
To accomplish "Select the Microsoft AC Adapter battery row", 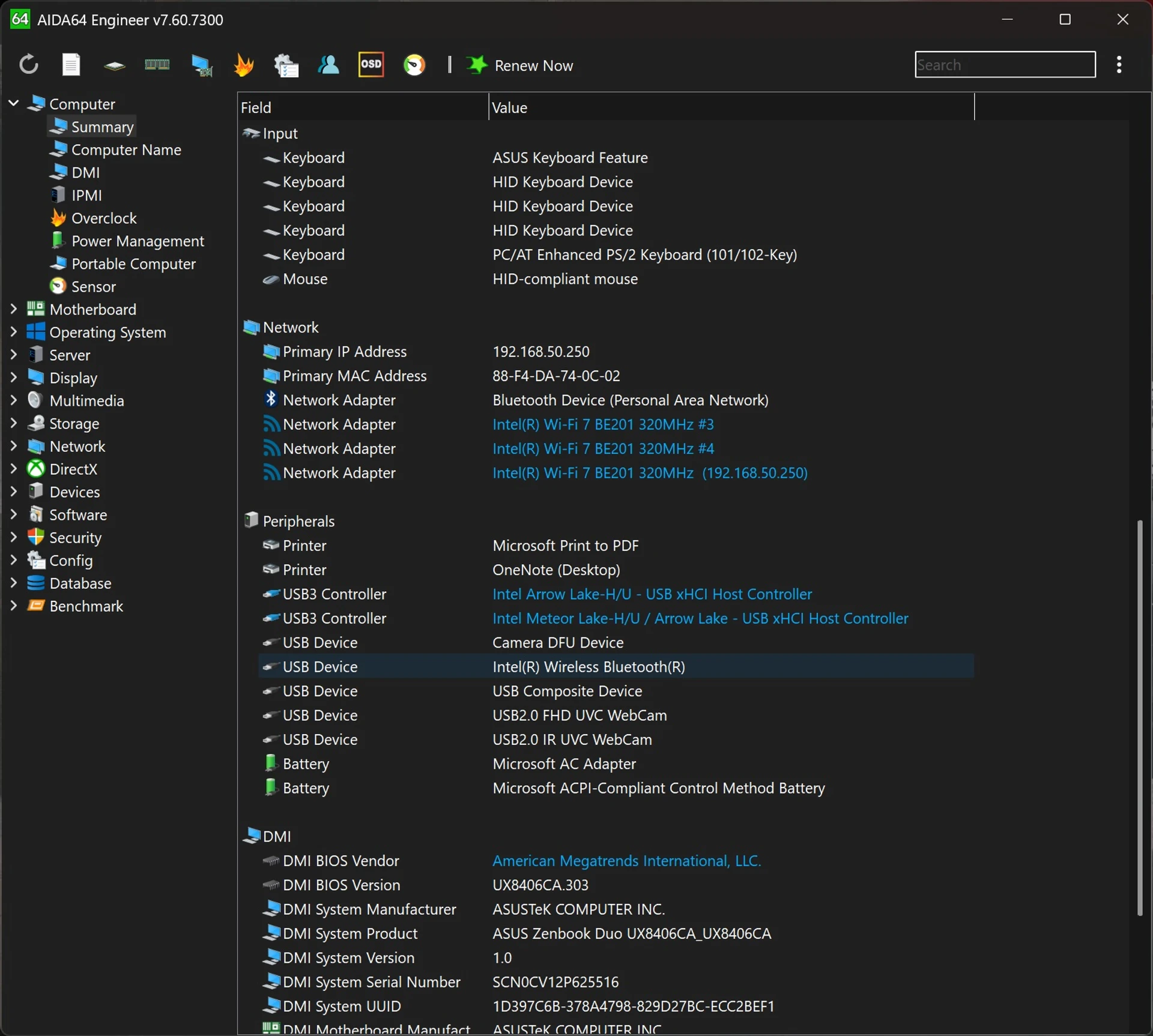I will click(616, 764).
